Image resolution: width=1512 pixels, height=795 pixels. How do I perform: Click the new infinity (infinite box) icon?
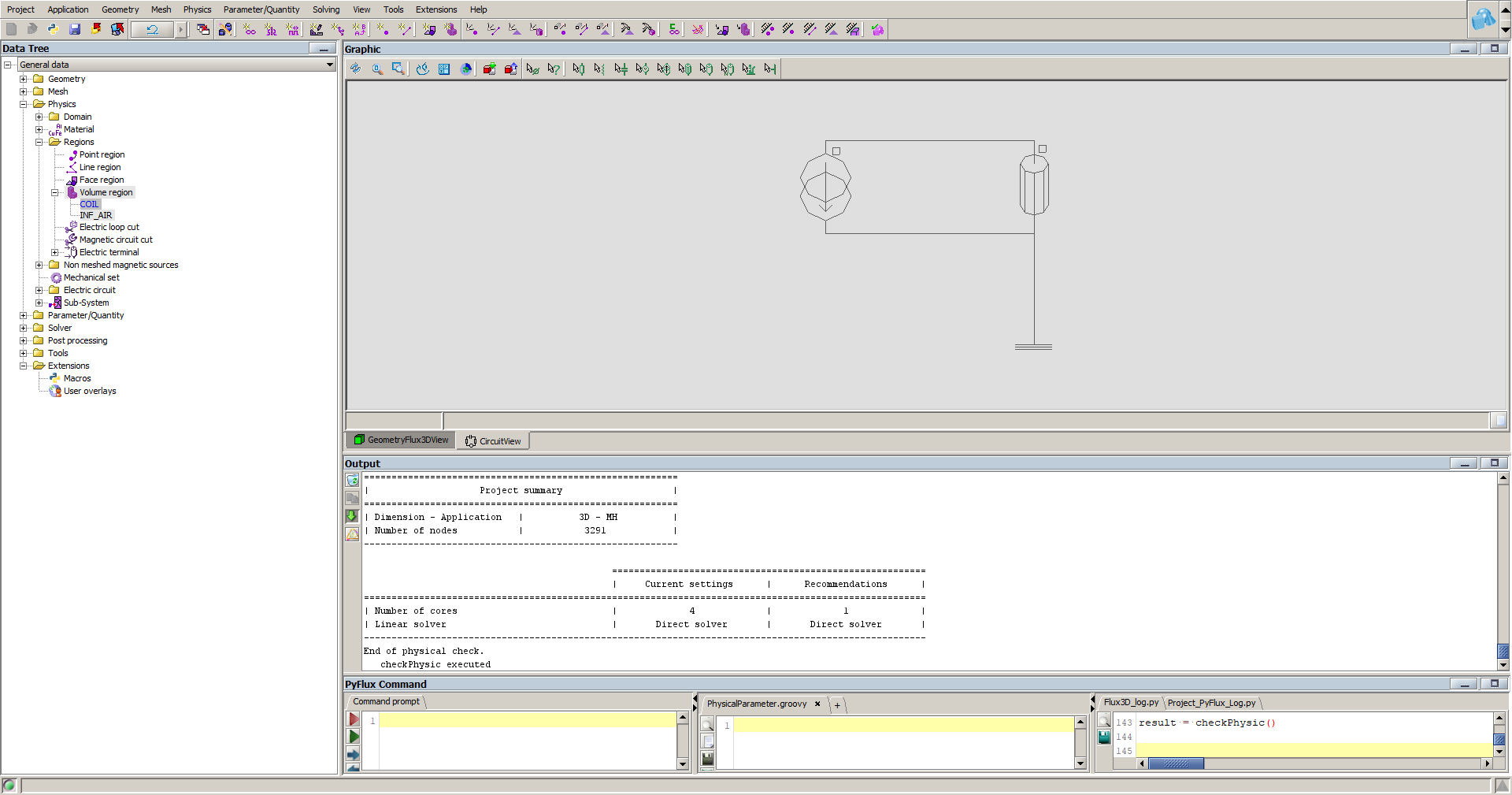pos(250,29)
